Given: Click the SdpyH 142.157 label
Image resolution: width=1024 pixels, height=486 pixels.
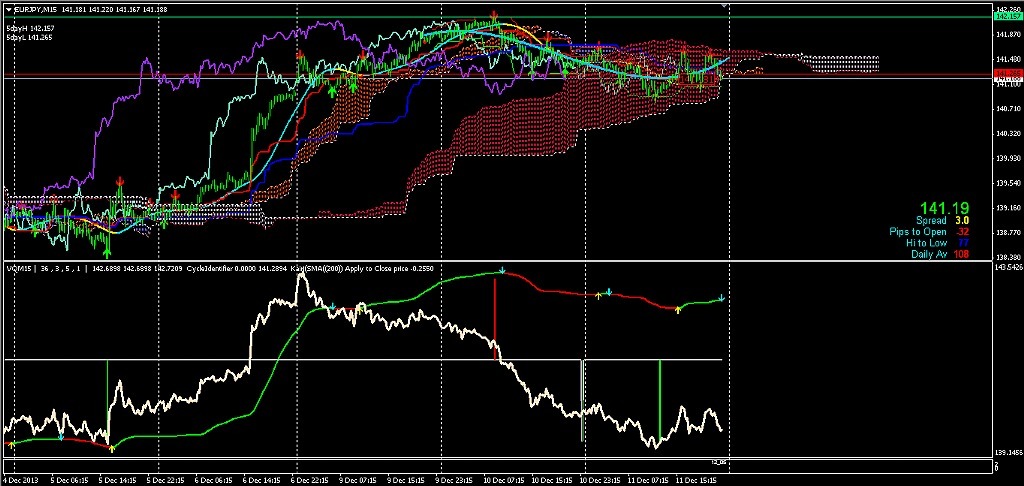Looking at the screenshot, I should [30, 29].
